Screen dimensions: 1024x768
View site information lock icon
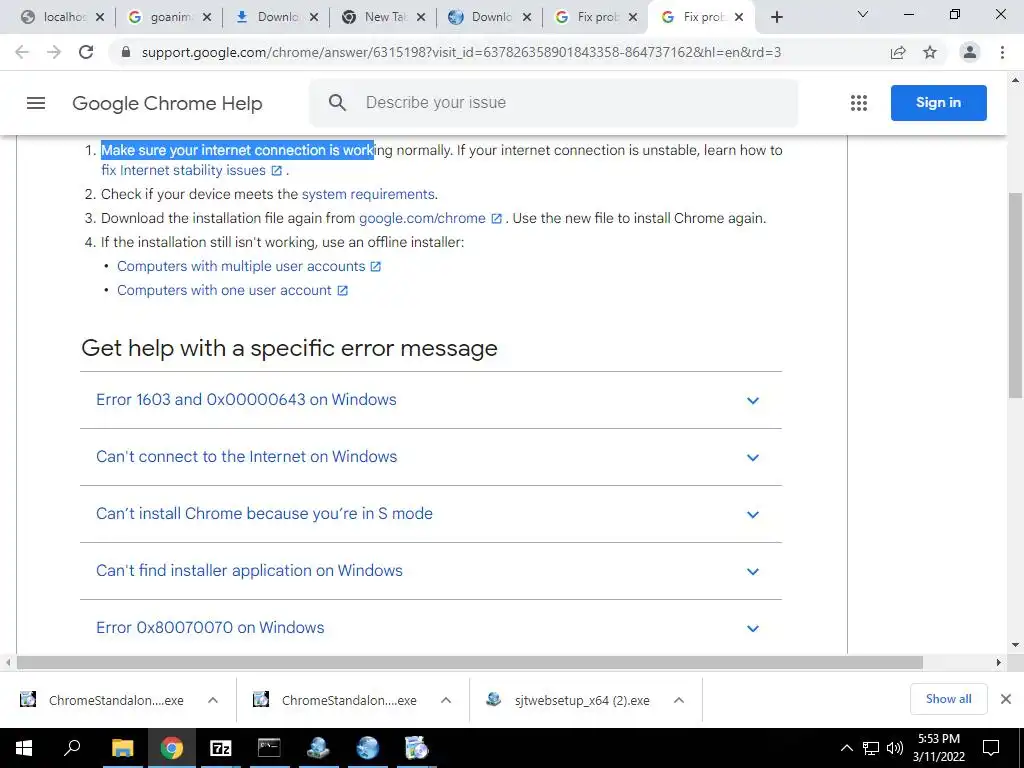[127, 52]
